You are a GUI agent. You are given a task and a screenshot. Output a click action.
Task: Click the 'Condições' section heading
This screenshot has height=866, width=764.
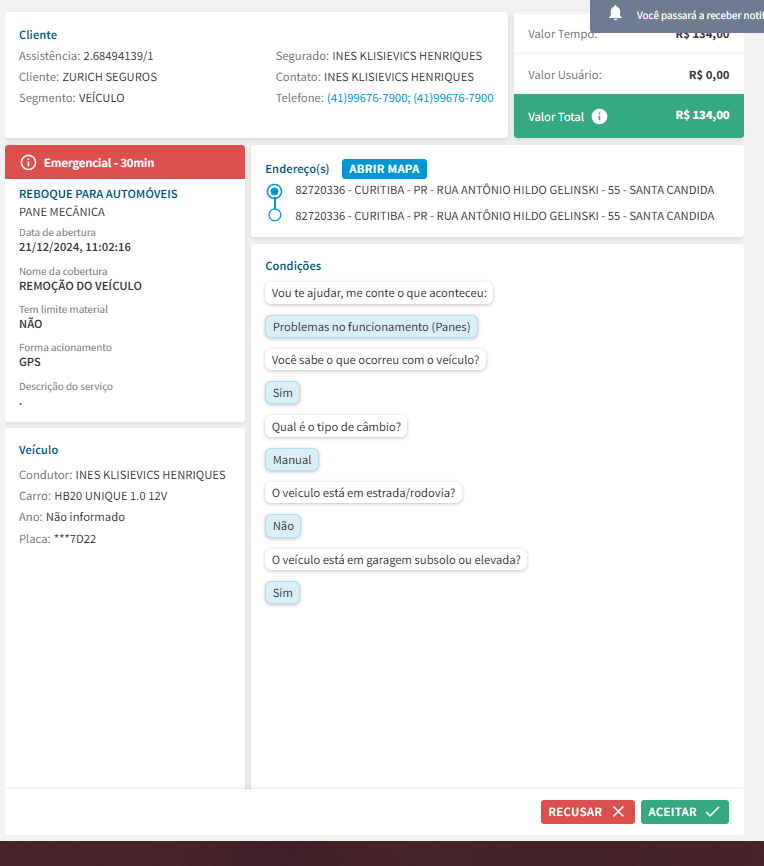[293, 266]
